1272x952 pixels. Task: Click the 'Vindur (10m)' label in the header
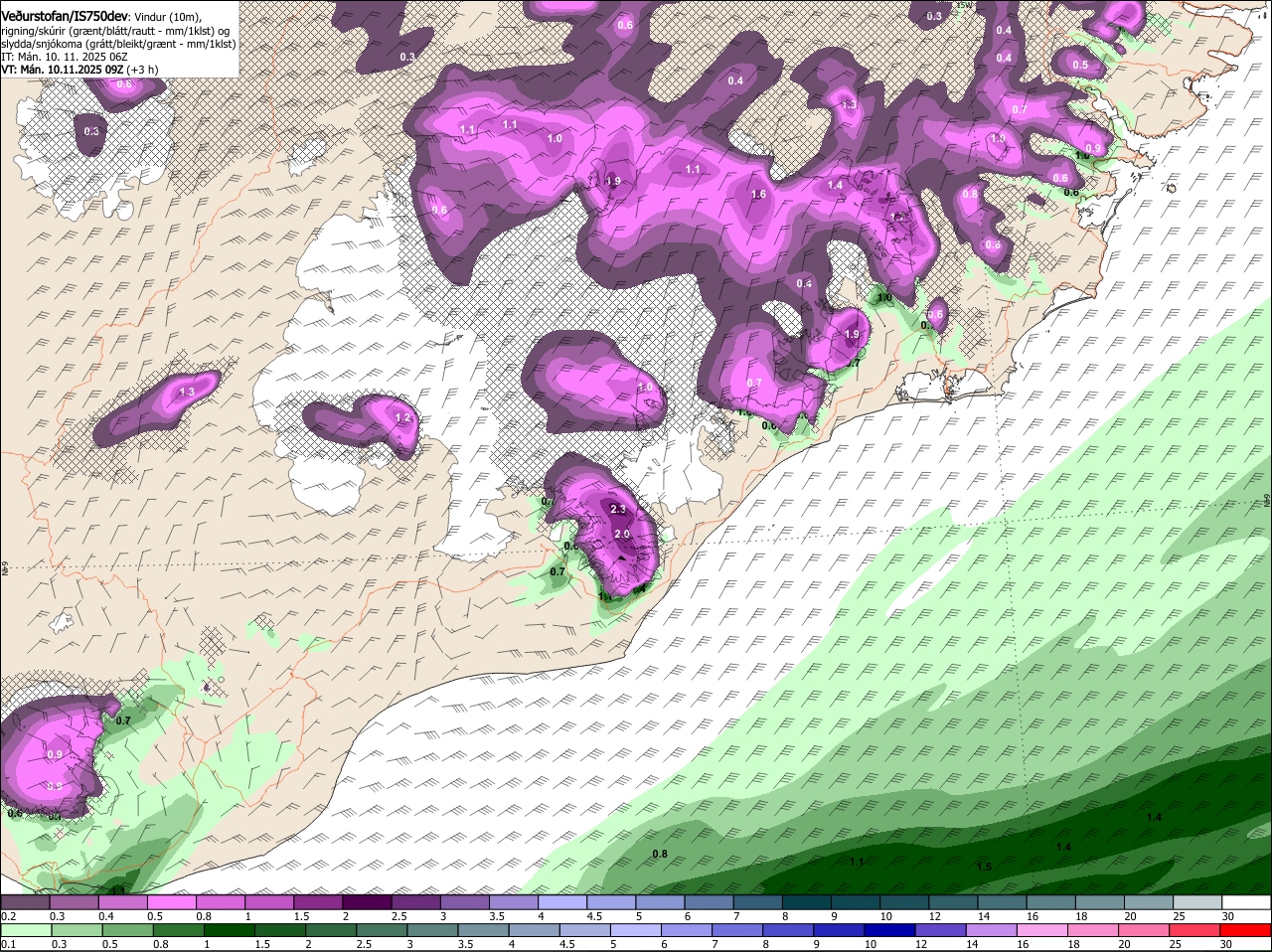click(166, 16)
